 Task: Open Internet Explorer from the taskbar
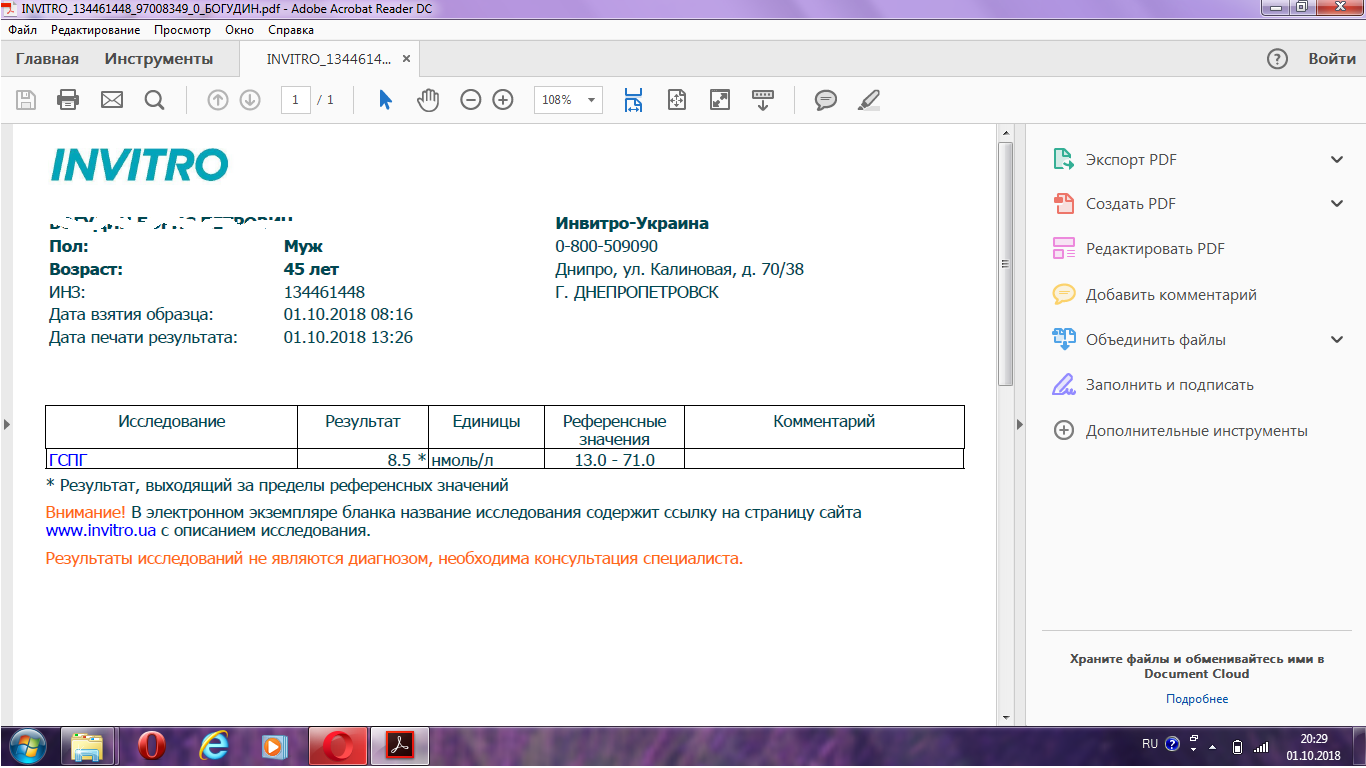click(x=213, y=746)
